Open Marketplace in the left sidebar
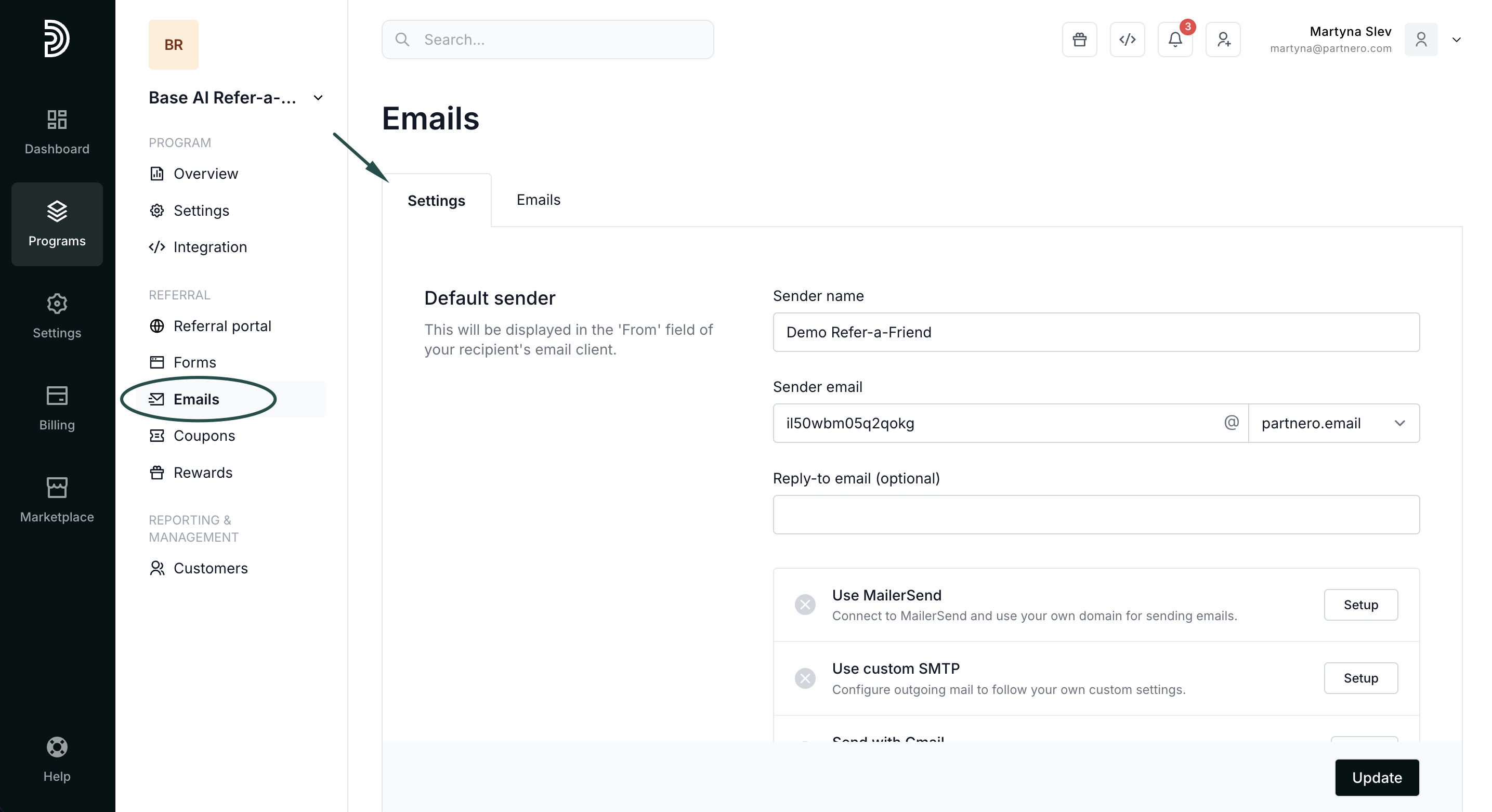This screenshot has height=812, width=1492. tap(57, 500)
